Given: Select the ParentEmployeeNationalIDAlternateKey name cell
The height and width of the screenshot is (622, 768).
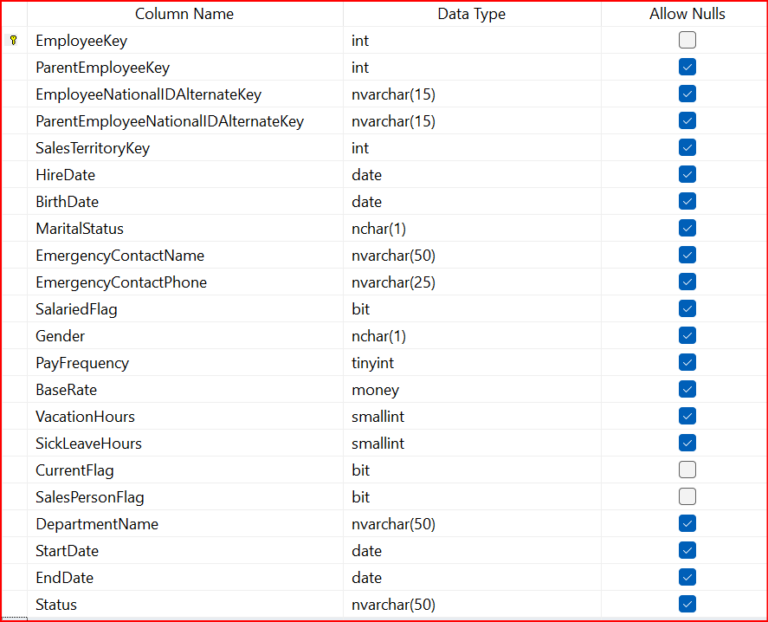Looking at the screenshot, I should click(x=185, y=121).
